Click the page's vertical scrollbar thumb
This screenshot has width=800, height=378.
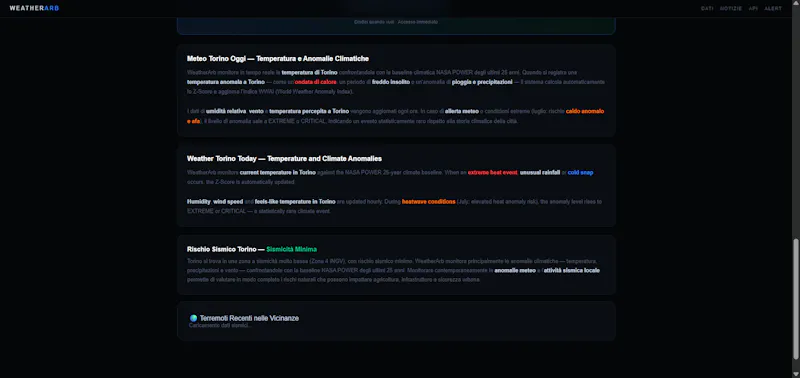tap(795, 298)
